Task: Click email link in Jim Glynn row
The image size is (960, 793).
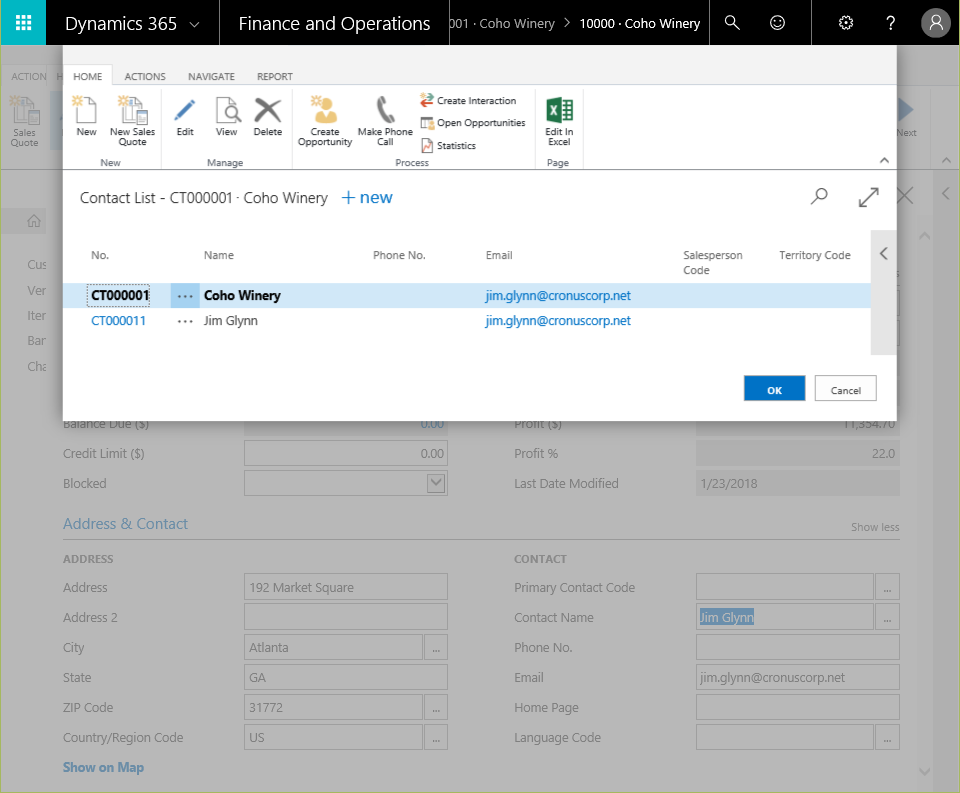Action: point(558,321)
